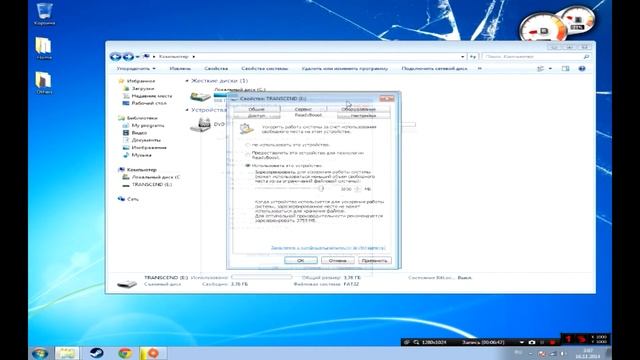This screenshot has width=640, height=360.
Task: Click the MB value spinner arrows
Action: tap(358, 189)
